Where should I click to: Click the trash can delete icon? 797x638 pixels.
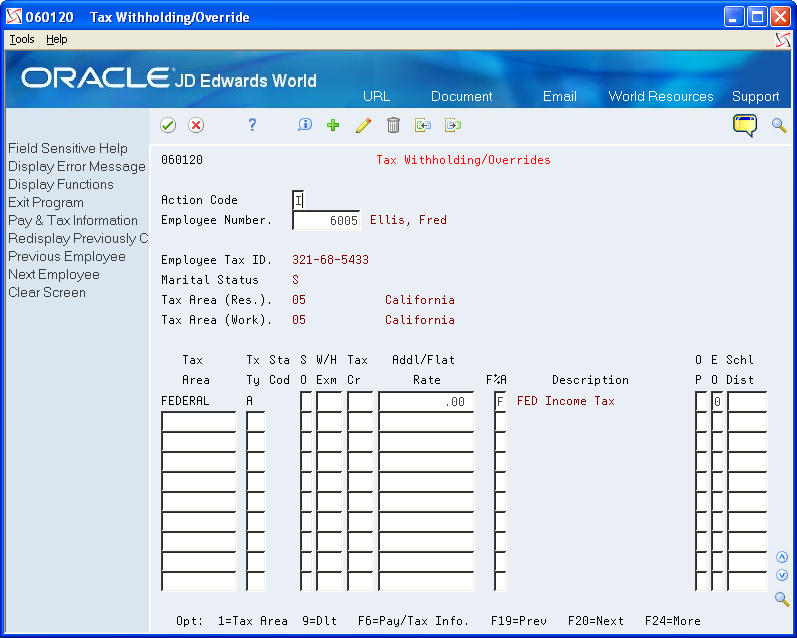pos(393,125)
